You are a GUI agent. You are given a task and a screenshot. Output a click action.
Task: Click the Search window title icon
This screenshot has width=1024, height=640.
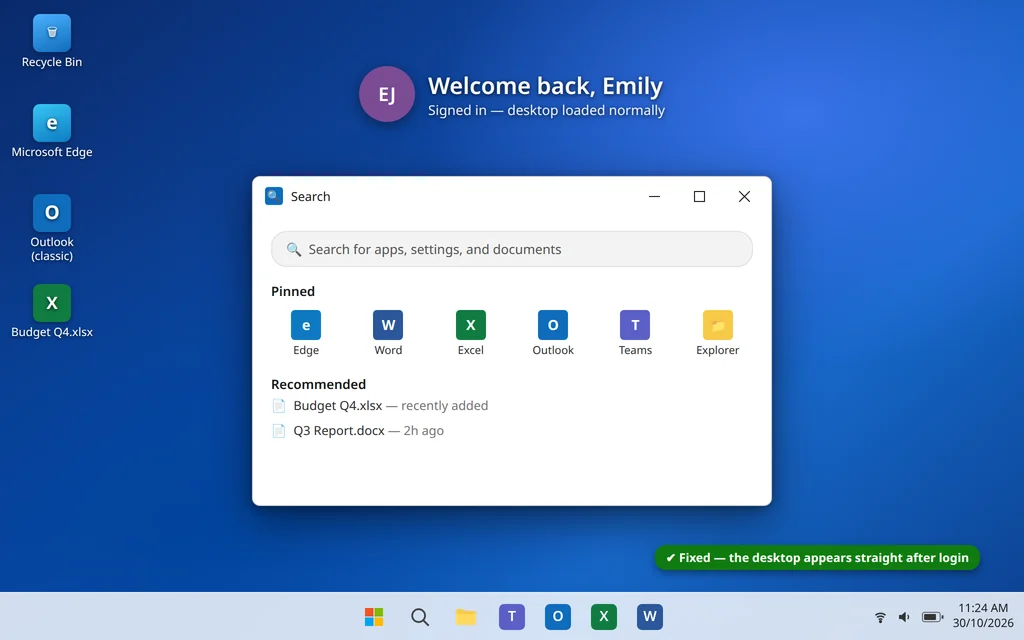(x=274, y=196)
